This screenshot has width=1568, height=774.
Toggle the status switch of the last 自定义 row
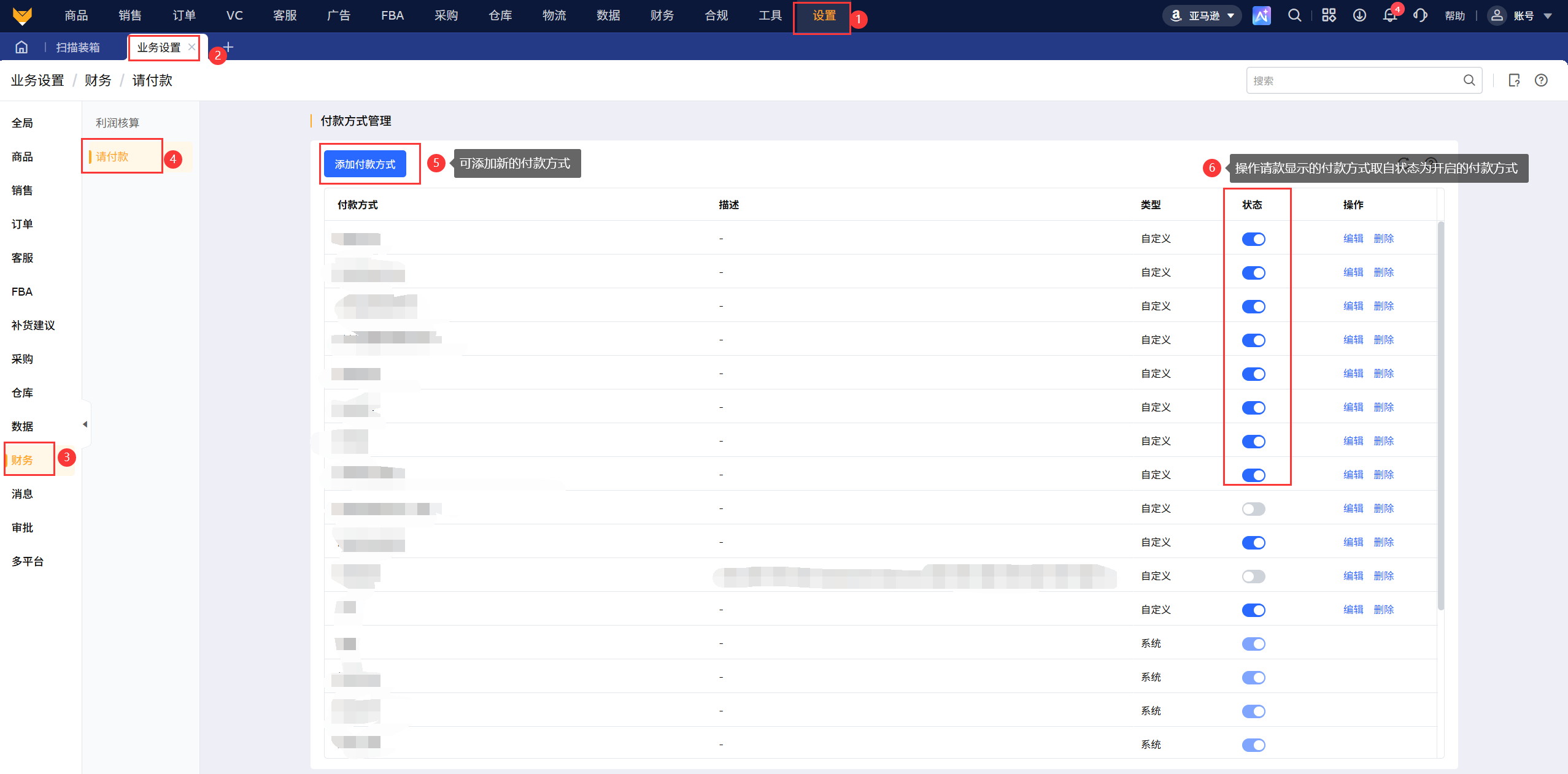tap(1253, 610)
